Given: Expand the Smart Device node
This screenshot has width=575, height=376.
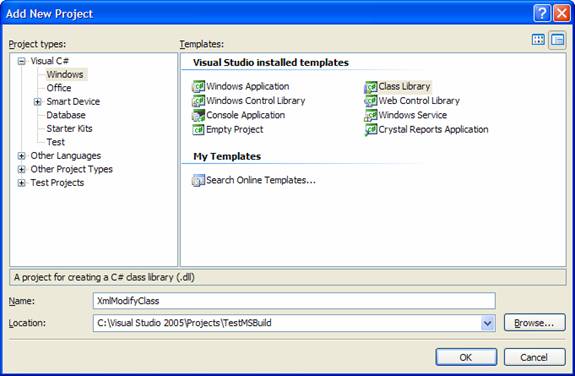Looking at the screenshot, I should [37, 102].
